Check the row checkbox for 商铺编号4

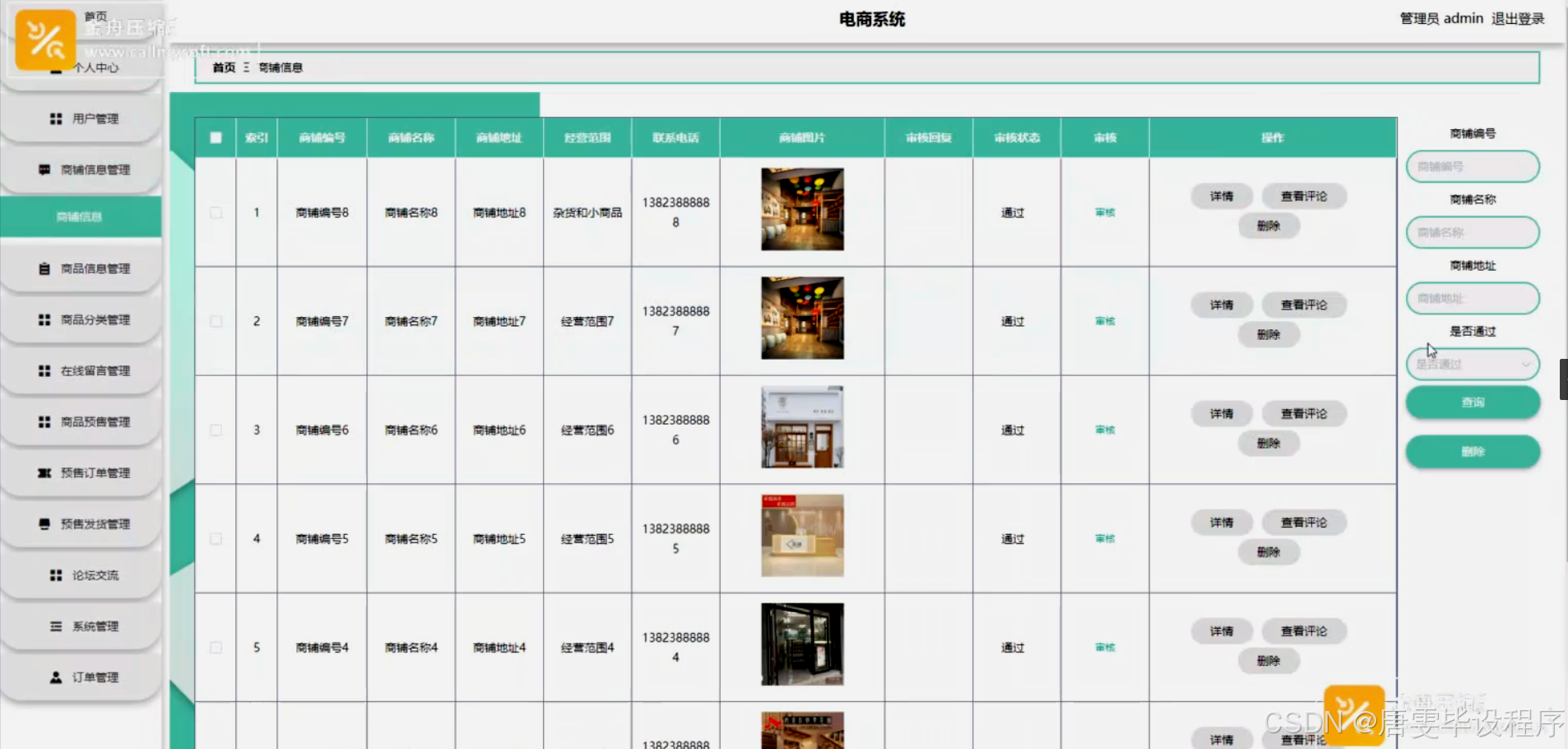[216, 647]
